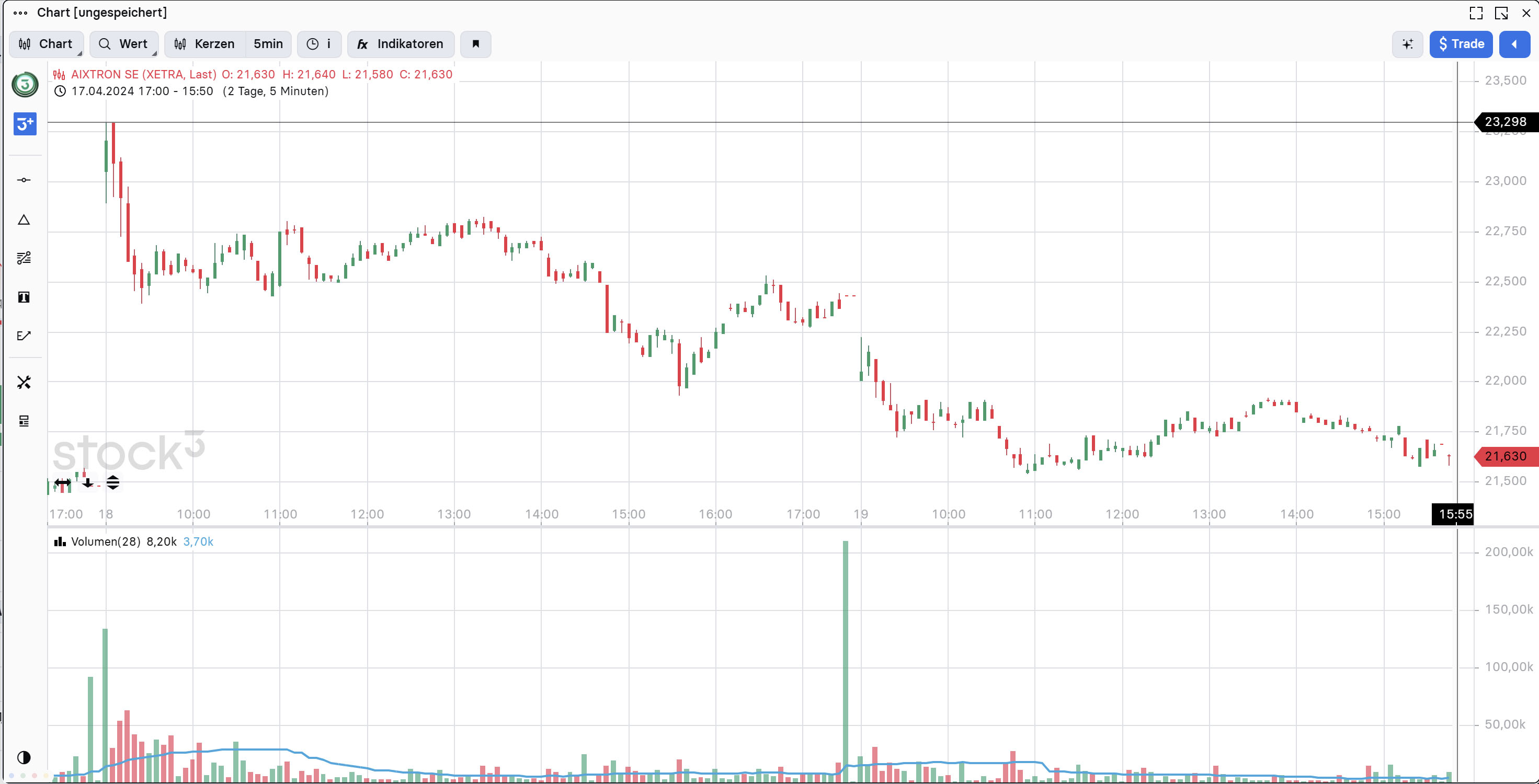The height and width of the screenshot is (784, 1539).
Task: Open the drawing settings tools icon
Action: pyautogui.click(x=24, y=382)
